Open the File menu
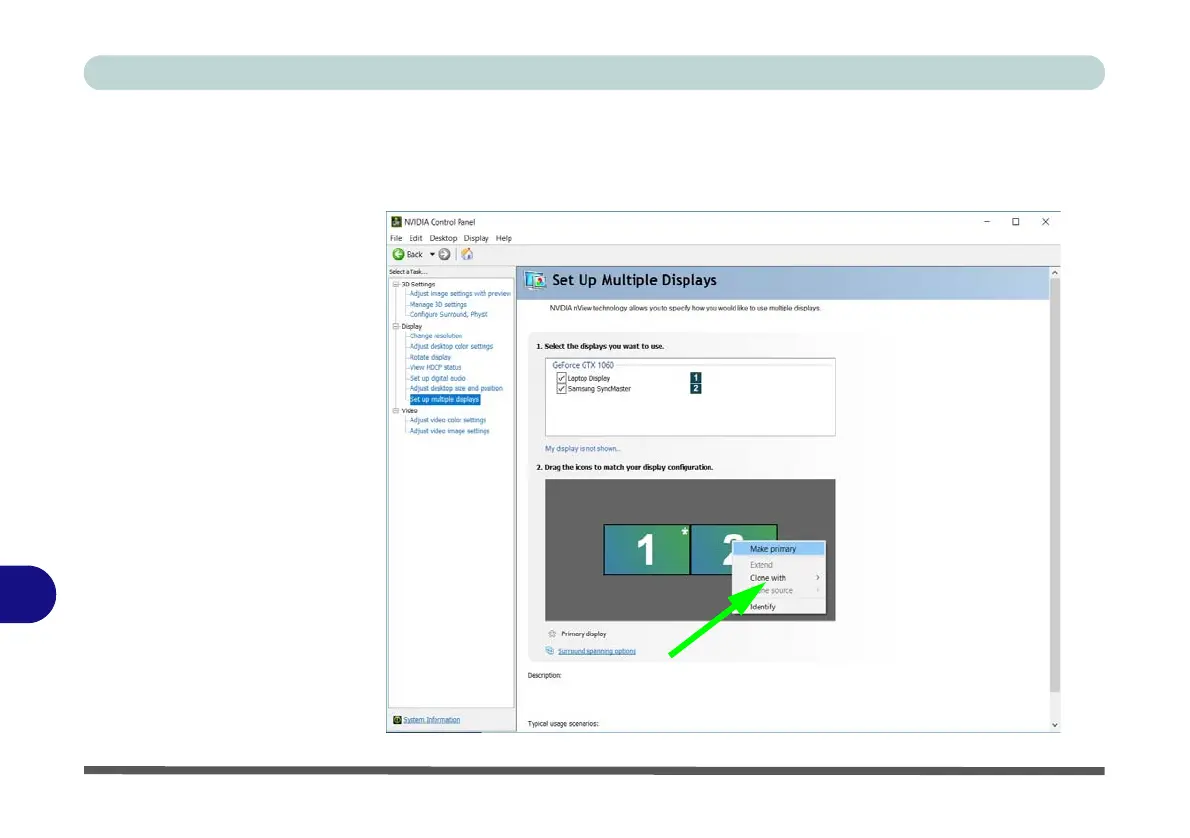This screenshot has height=838, width=1190. click(396, 238)
